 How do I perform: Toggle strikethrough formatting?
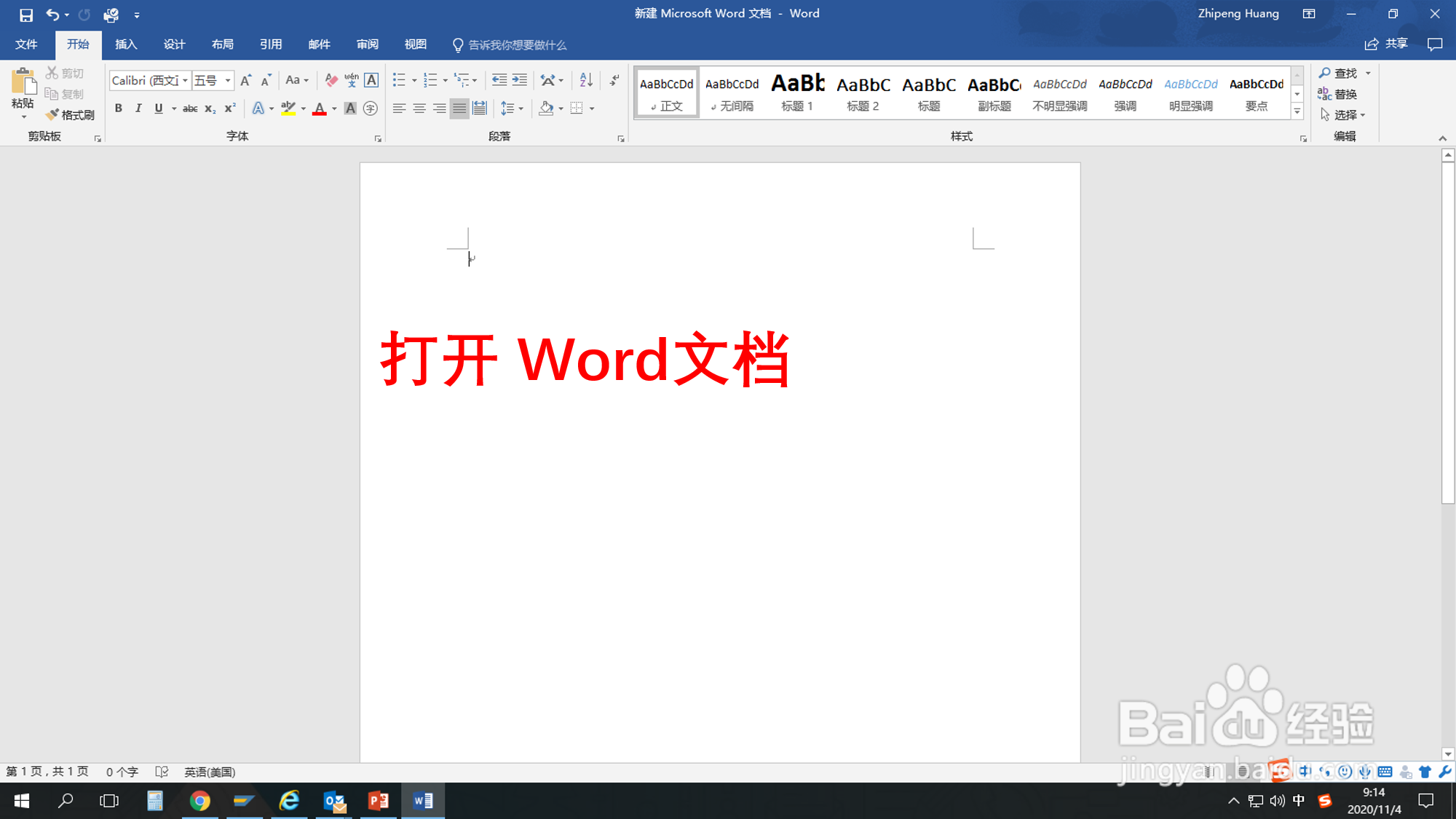[x=189, y=108]
